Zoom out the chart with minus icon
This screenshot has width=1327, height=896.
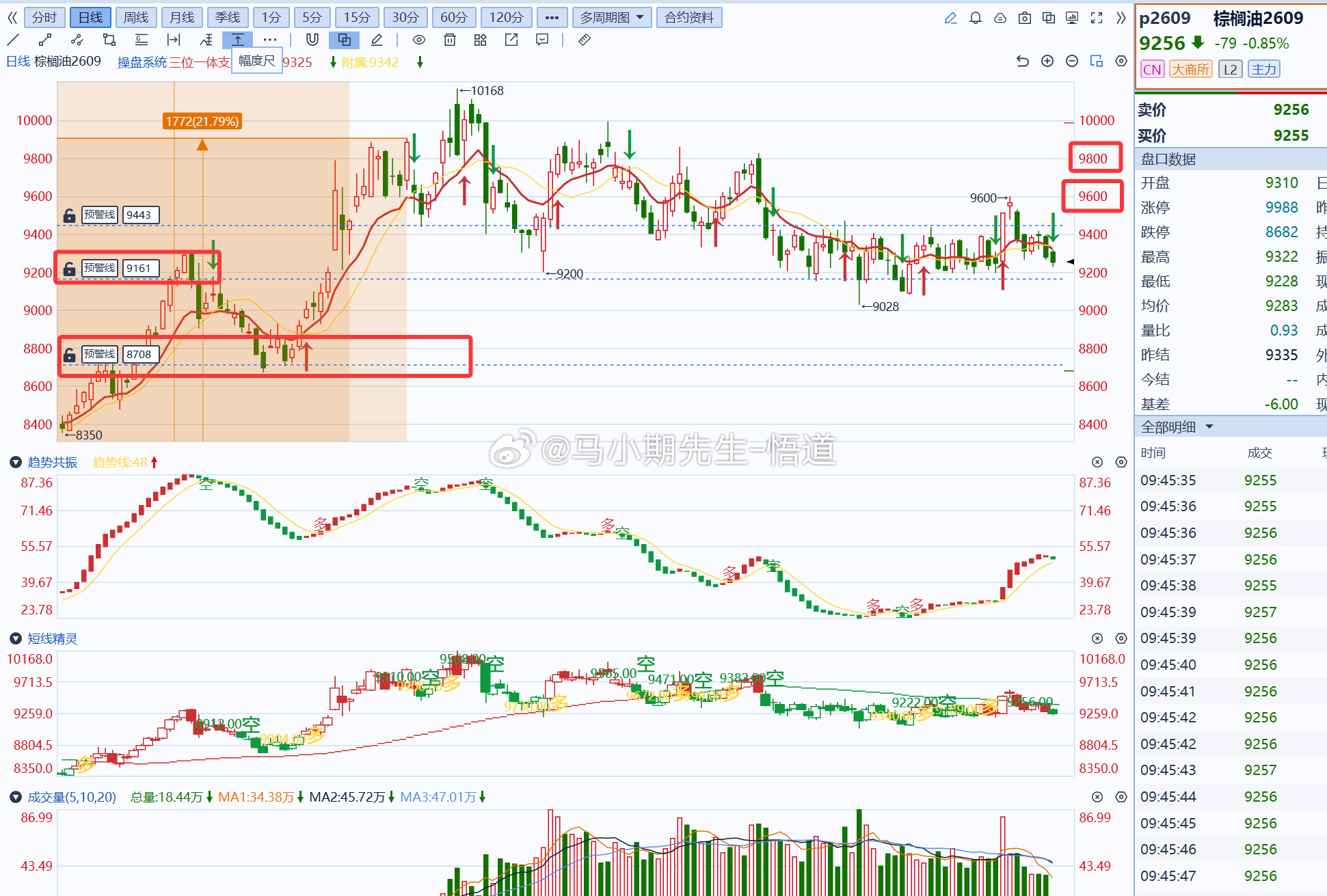click(1072, 62)
